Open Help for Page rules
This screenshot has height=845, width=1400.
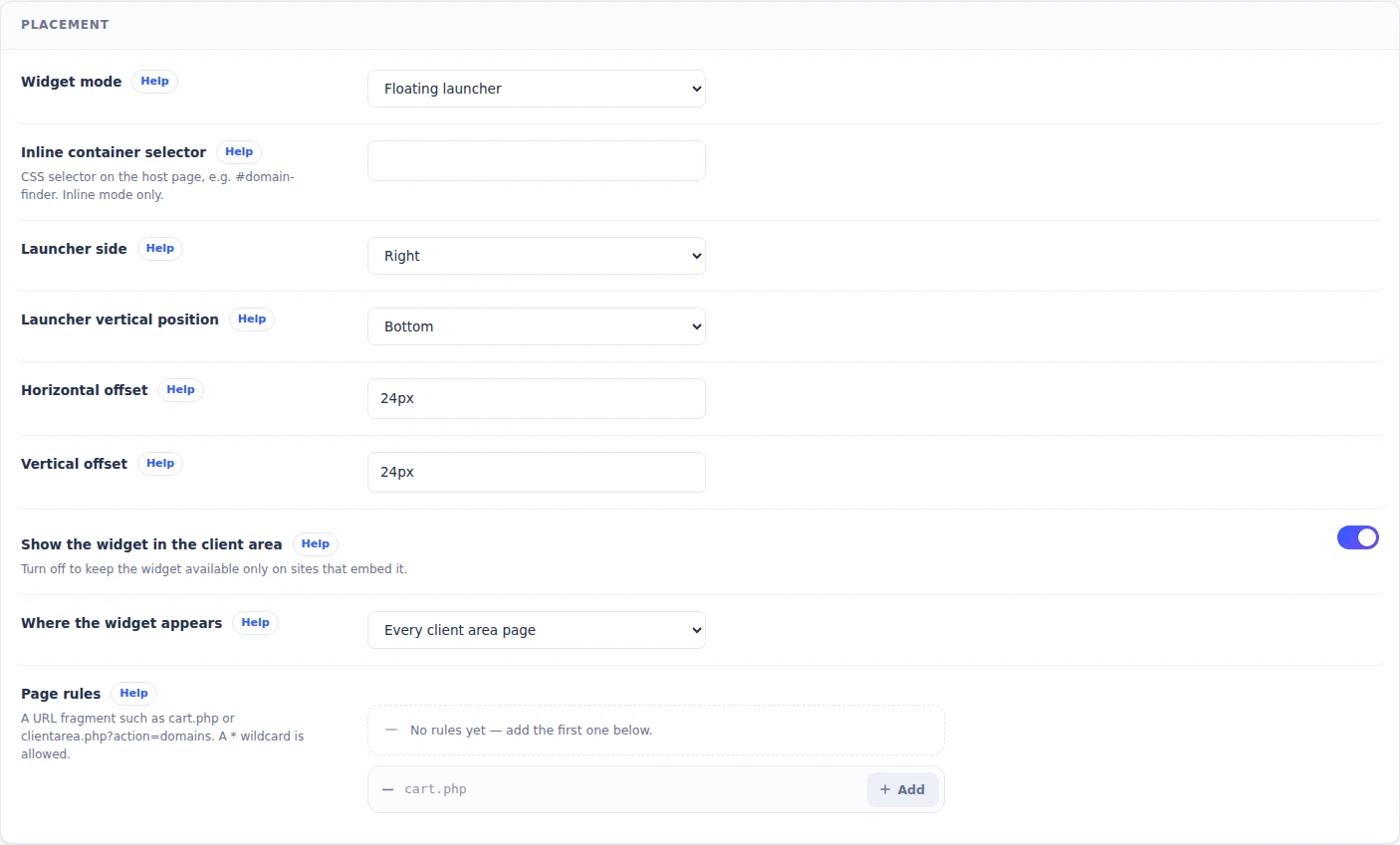point(133,694)
